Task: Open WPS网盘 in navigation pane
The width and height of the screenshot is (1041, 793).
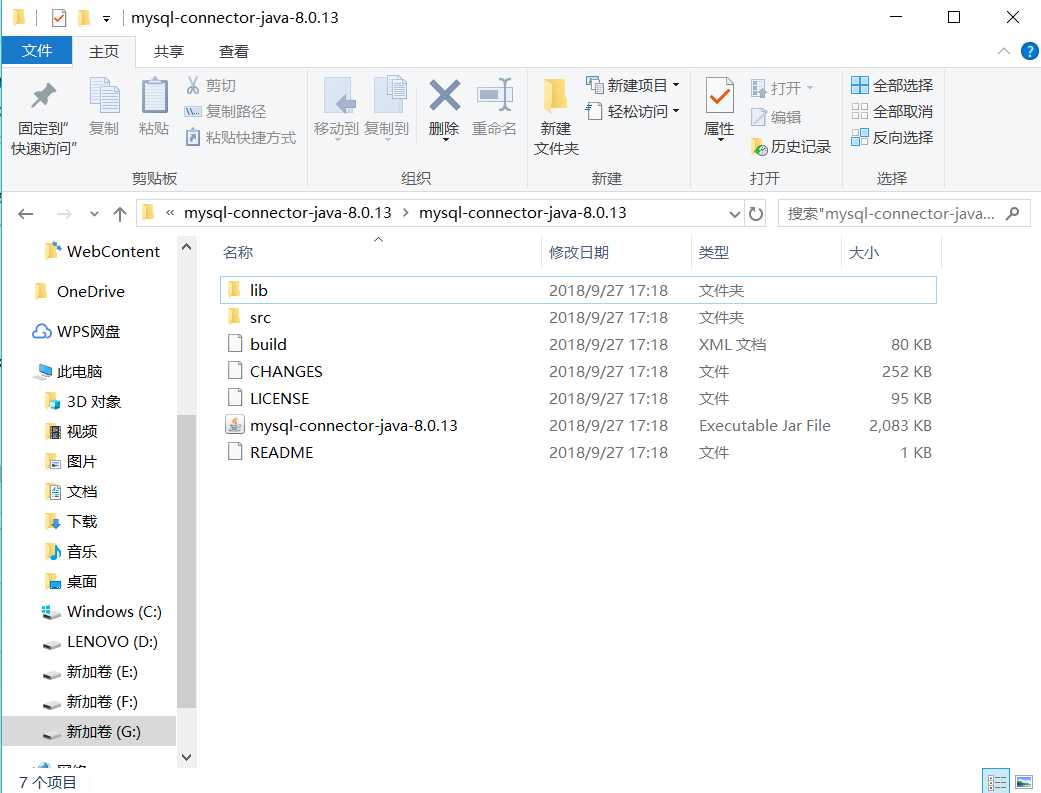Action: [x=76, y=331]
